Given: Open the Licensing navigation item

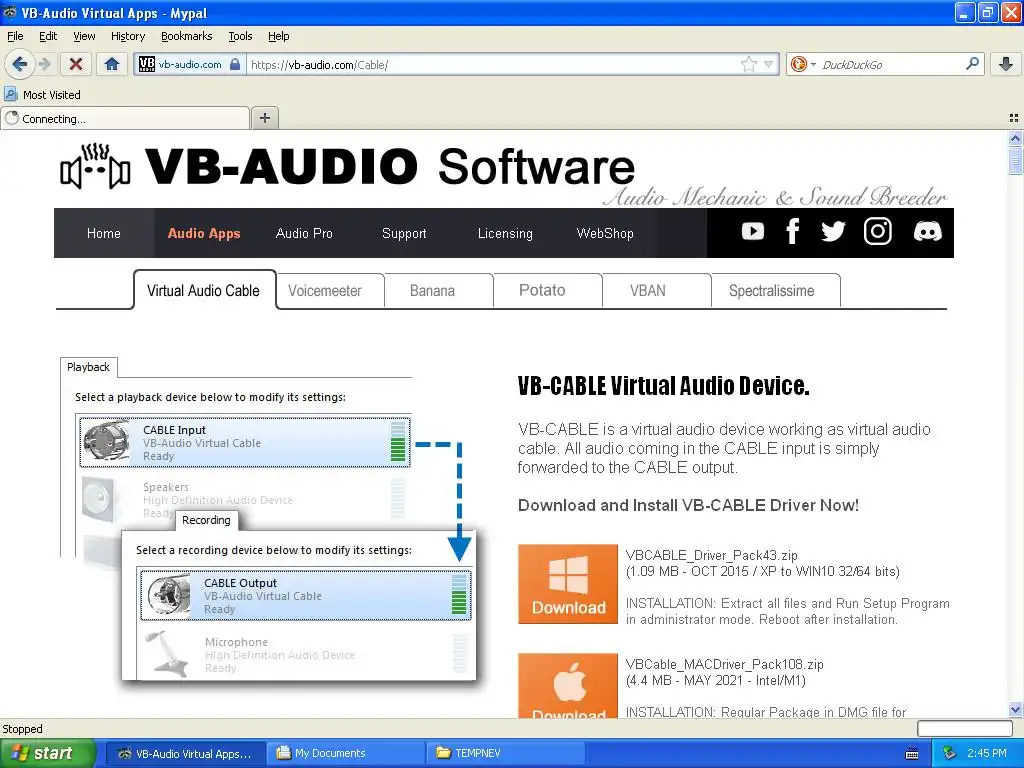Looking at the screenshot, I should click(x=505, y=233).
